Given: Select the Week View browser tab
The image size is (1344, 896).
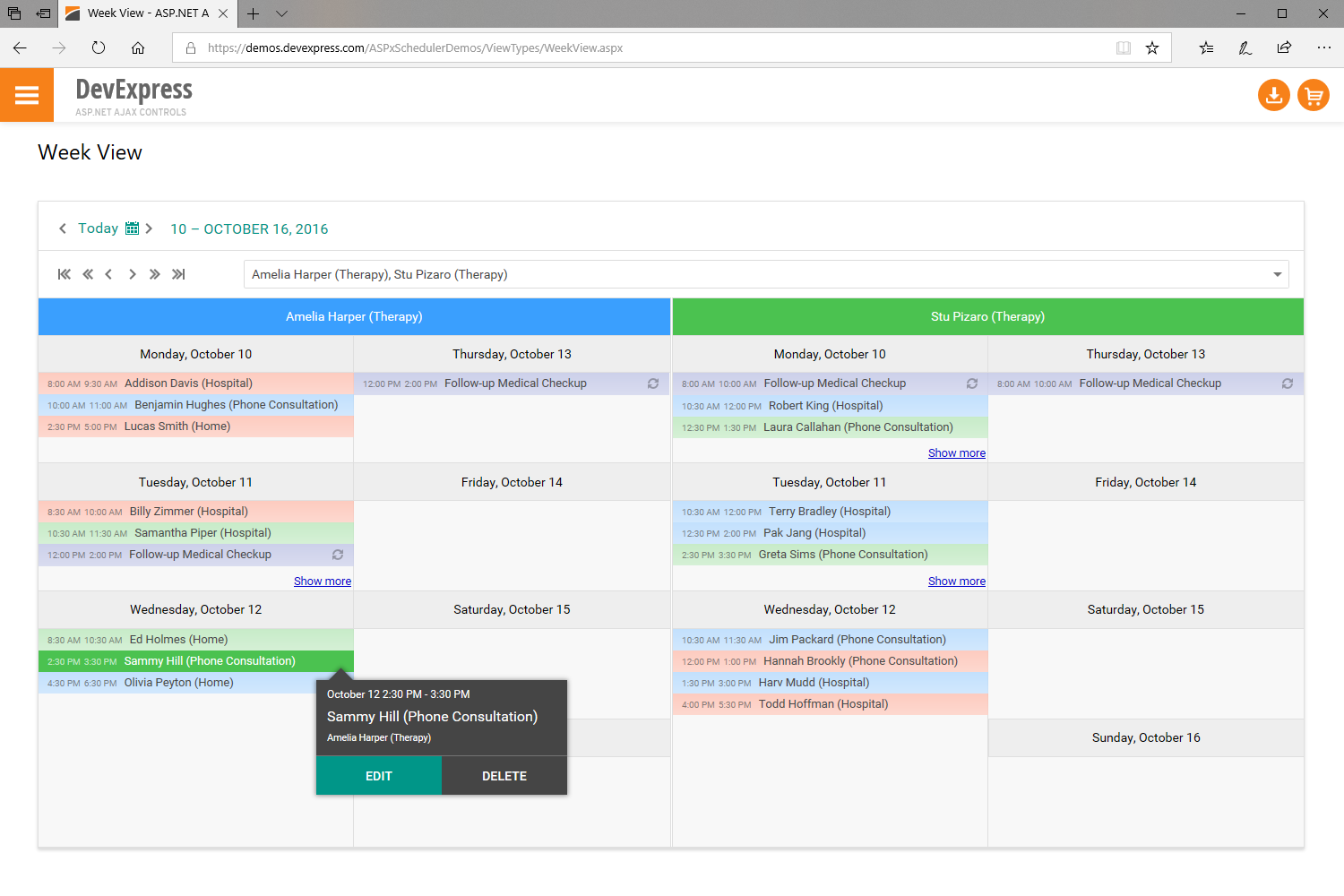Looking at the screenshot, I should (x=143, y=13).
